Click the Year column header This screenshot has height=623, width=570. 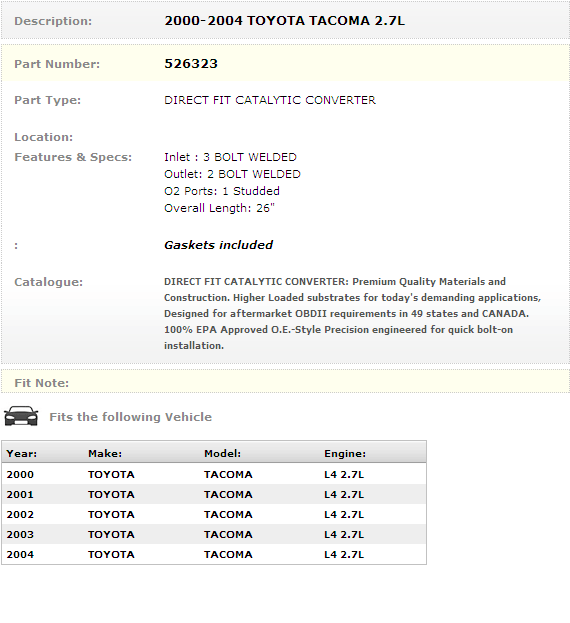(x=22, y=453)
